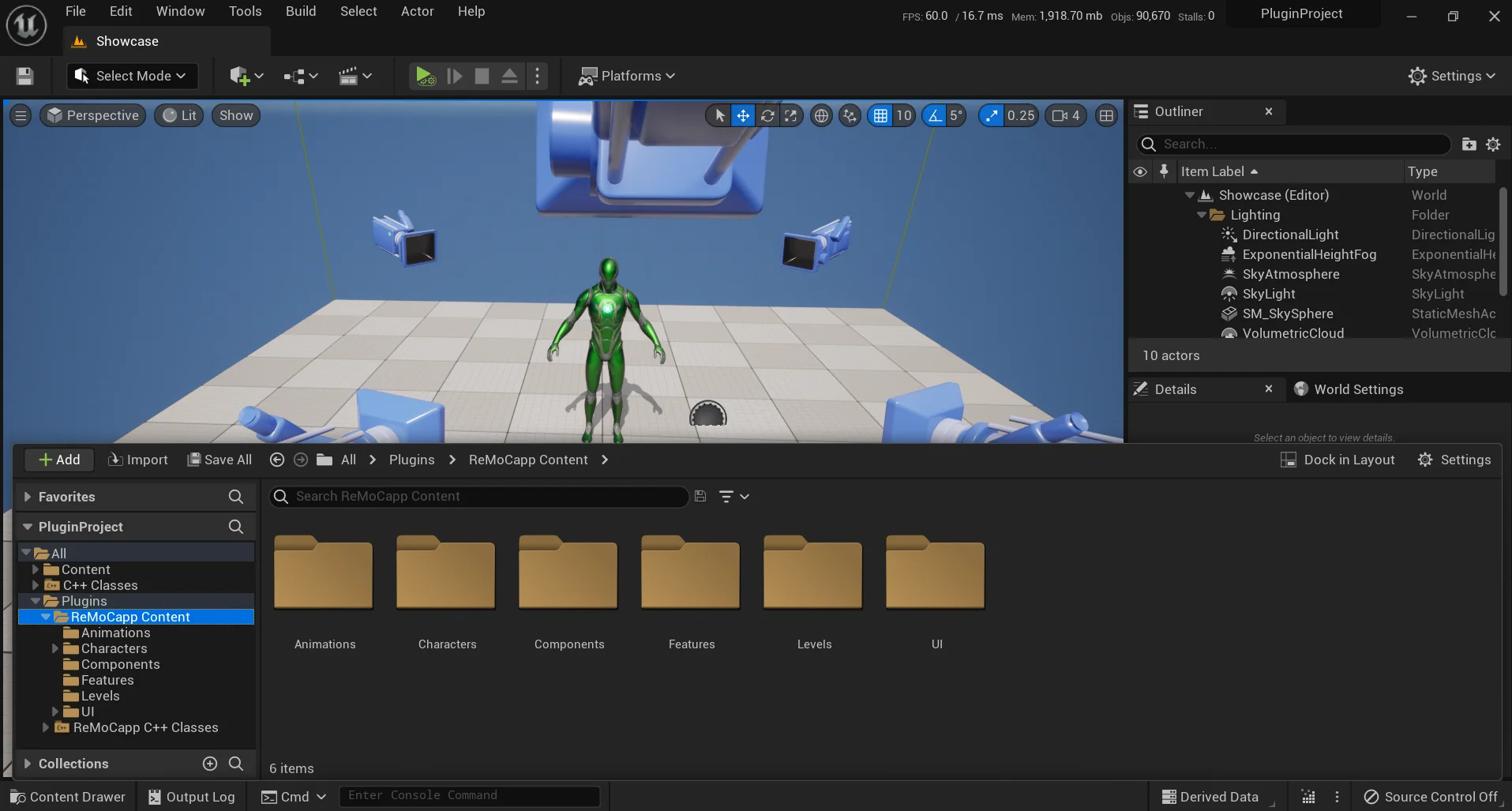Image resolution: width=1512 pixels, height=811 pixels.
Task: Open the Blueprints toolbar dropdown
Action: click(301, 76)
